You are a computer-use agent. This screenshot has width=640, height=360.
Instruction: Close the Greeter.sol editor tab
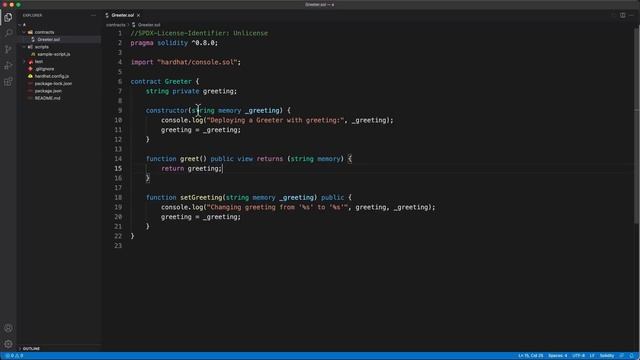click(x=138, y=16)
